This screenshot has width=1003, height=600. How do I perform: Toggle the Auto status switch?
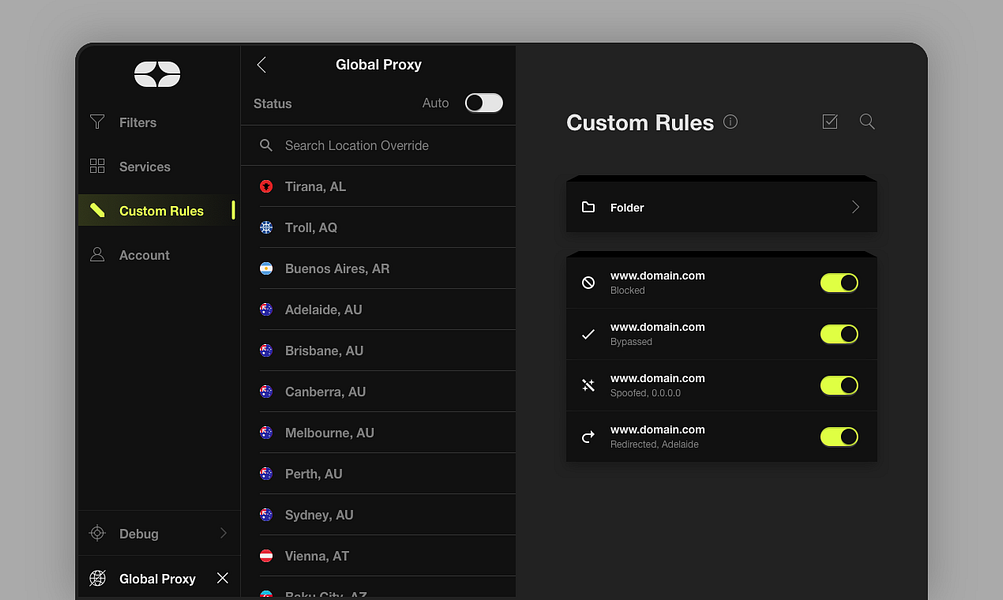coord(484,103)
